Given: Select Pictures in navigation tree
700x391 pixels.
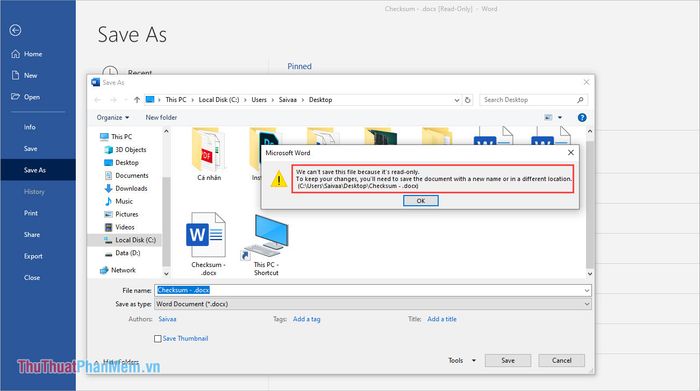Looking at the screenshot, I should click(121, 214).
